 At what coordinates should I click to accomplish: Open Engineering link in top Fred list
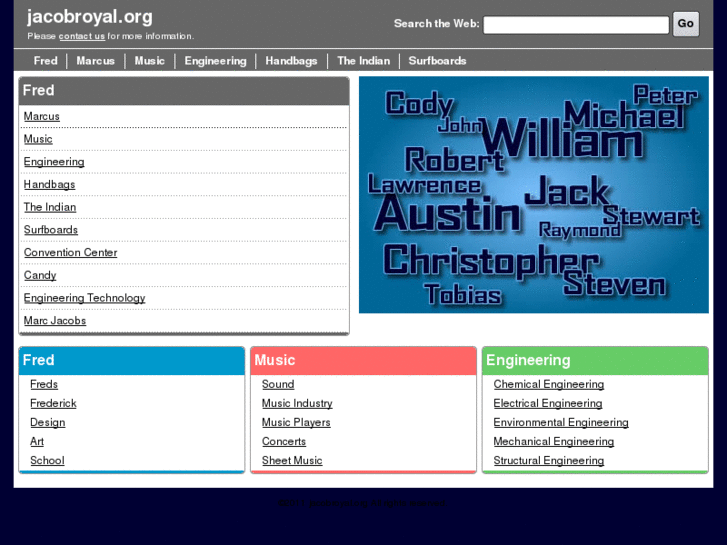[54, 162]
